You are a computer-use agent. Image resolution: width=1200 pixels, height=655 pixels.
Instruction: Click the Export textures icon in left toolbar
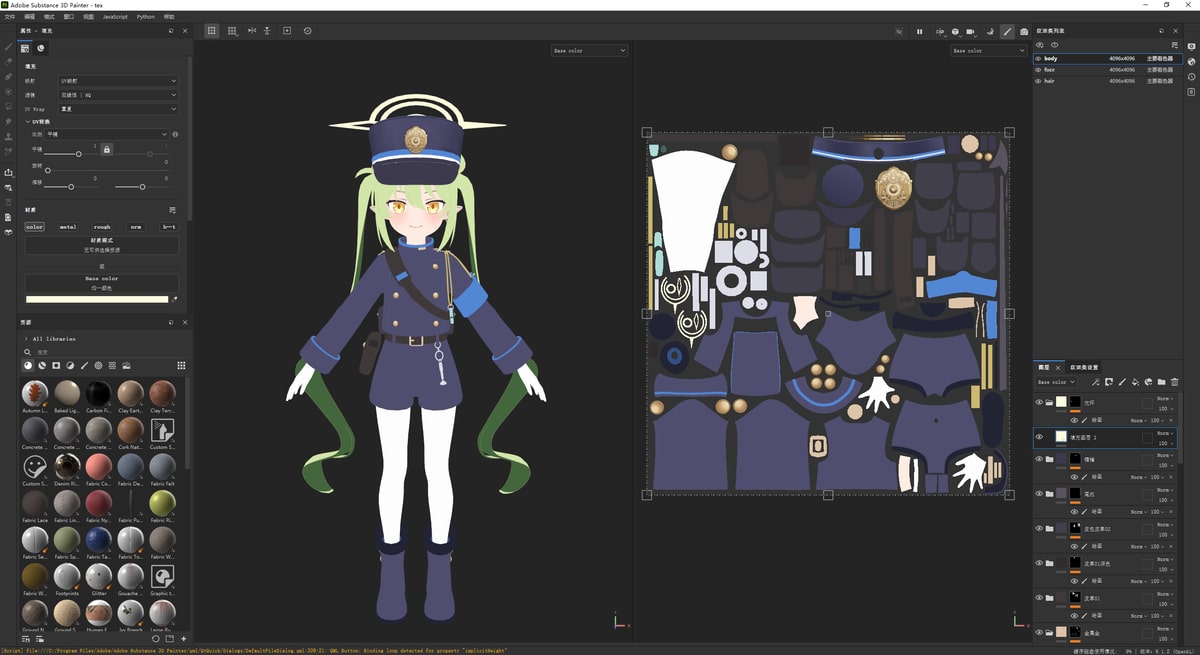click(8, 172)
